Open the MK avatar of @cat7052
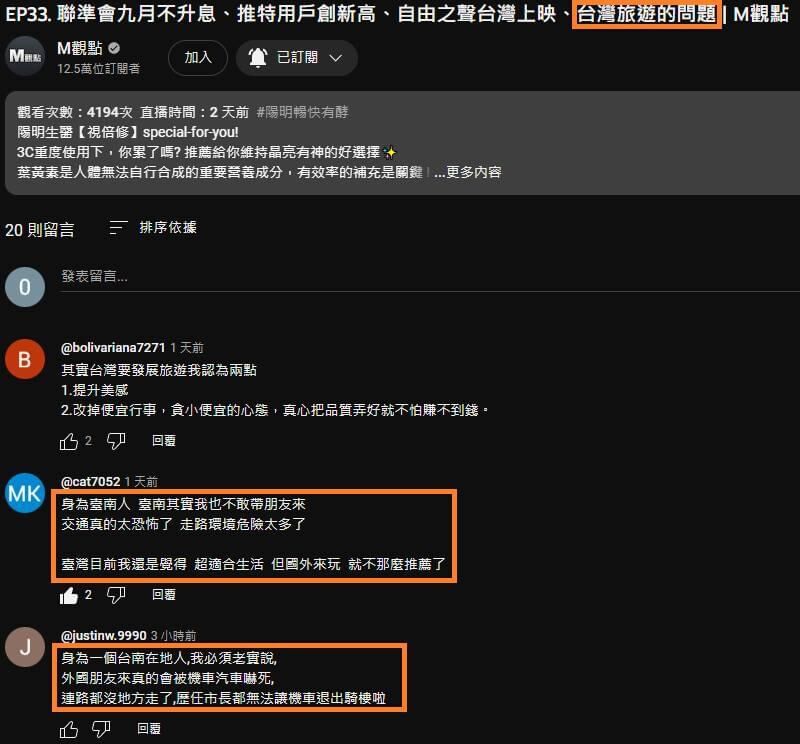Viewport: 800px width, 744px height. click(x=25, y=493)
